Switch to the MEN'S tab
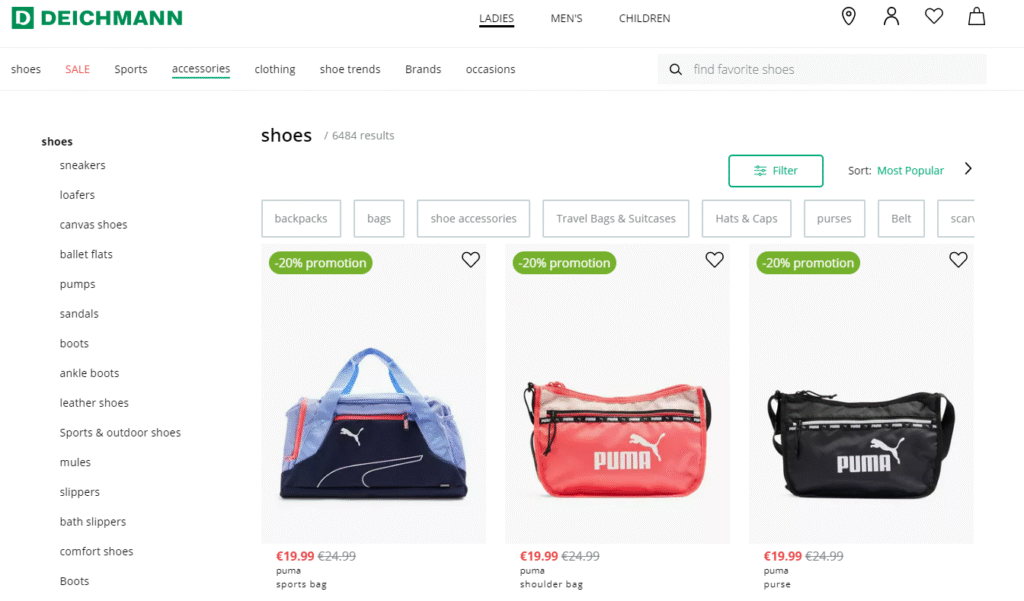Screen dimensions: 1024x601 point(566,18)
